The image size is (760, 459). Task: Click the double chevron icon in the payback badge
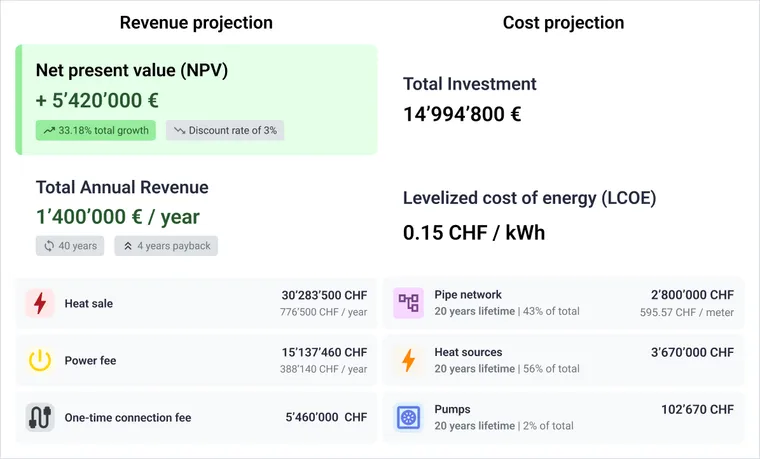point(127,246)
